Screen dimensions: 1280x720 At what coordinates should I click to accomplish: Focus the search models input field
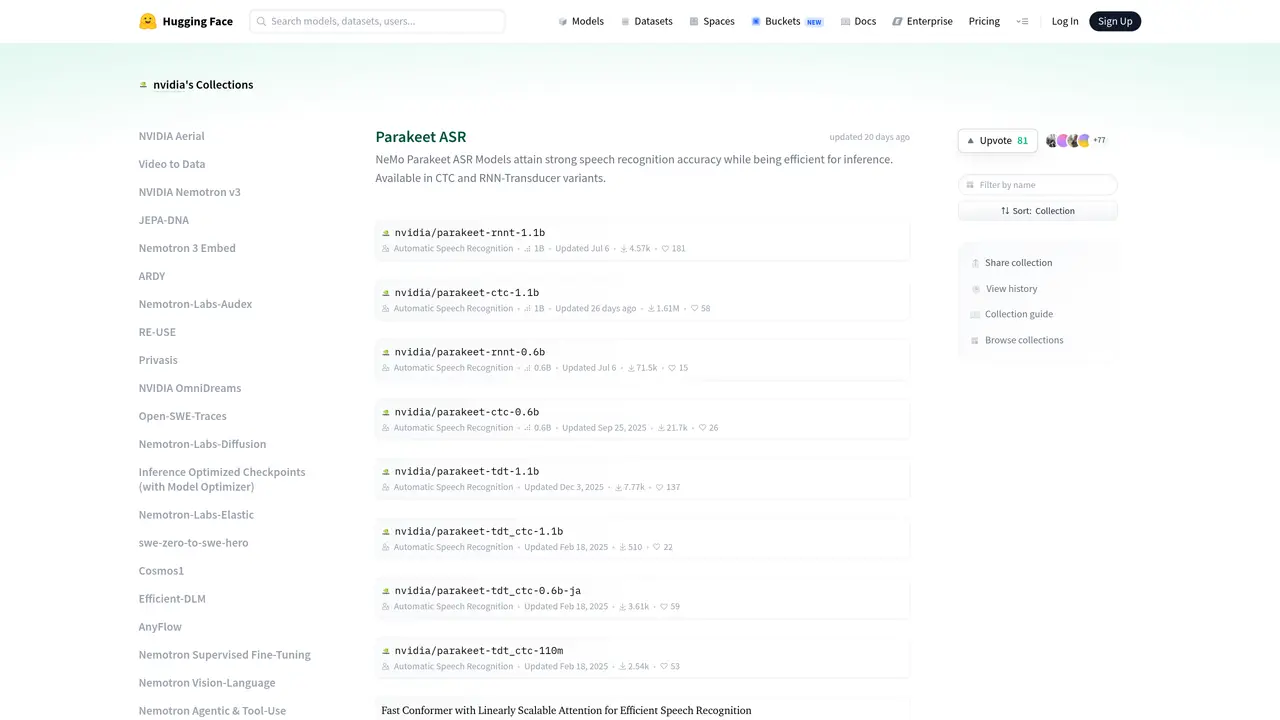click(377, 21)
